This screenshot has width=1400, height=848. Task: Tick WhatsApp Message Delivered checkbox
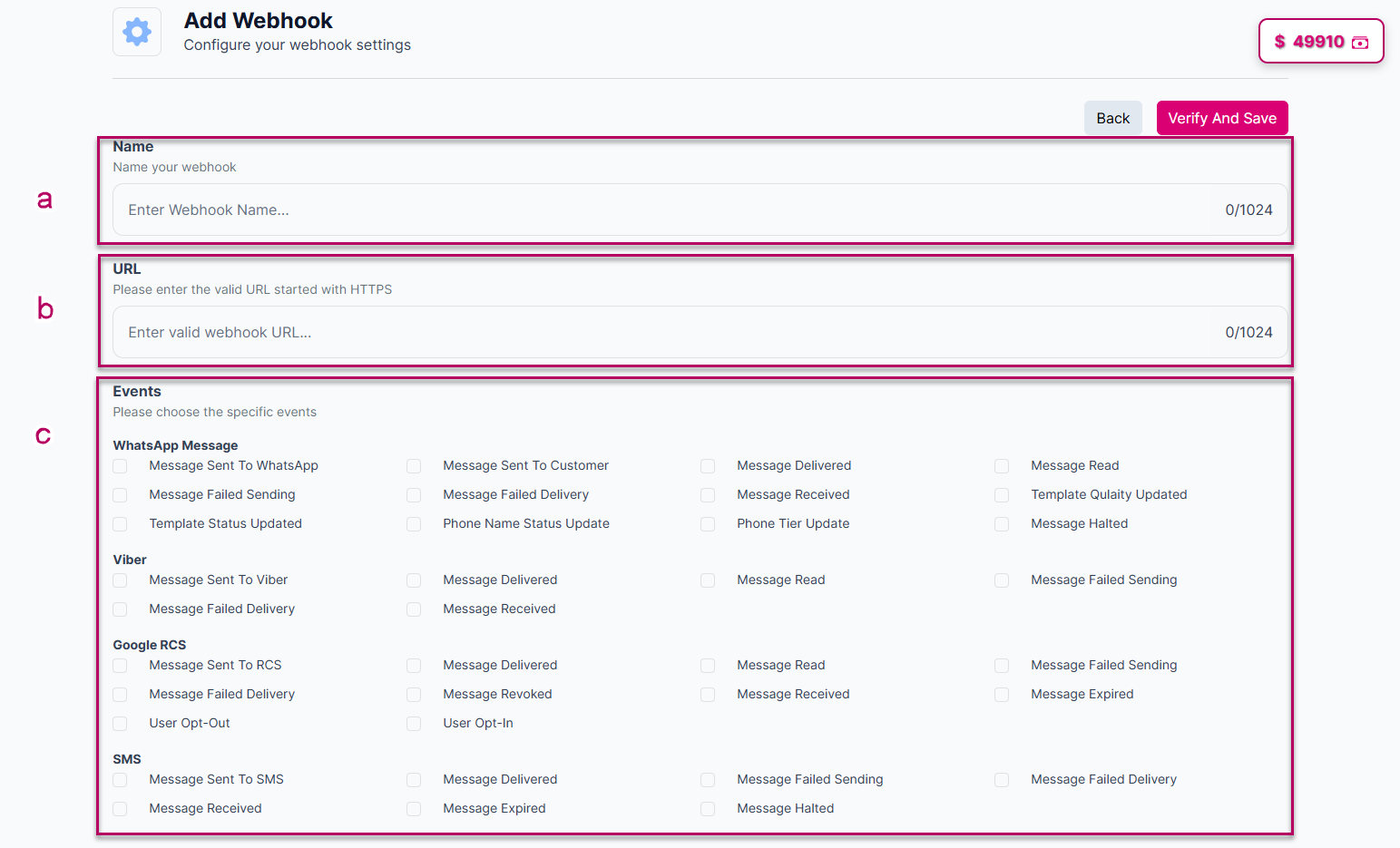coord(708,466)
